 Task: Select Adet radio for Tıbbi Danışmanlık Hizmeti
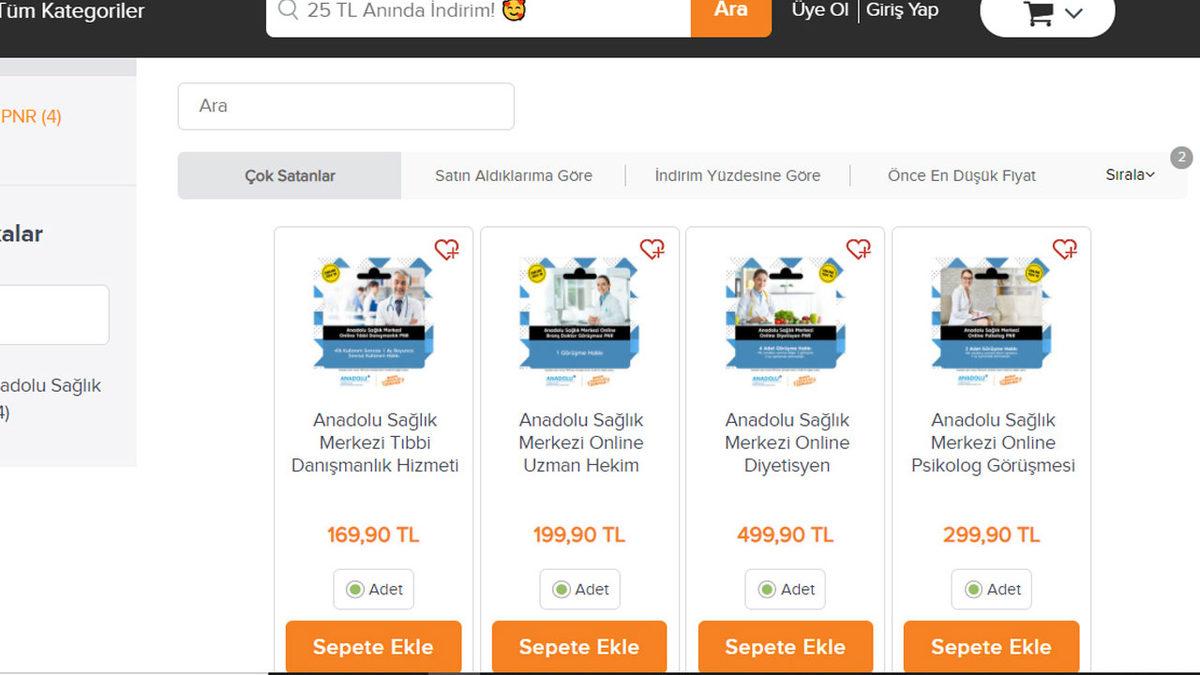tap(355, 590)
